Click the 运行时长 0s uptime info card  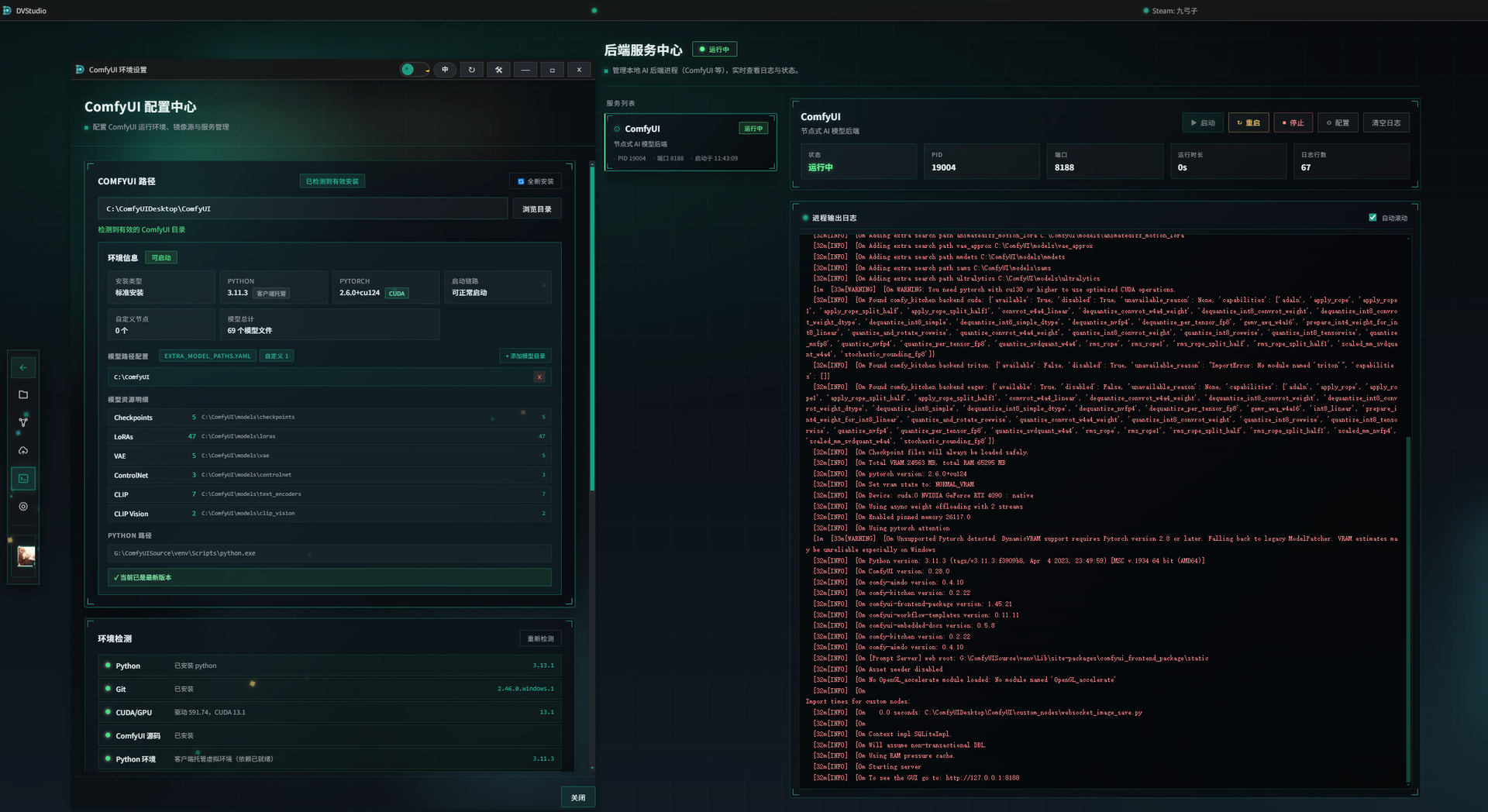point(1228,161)
